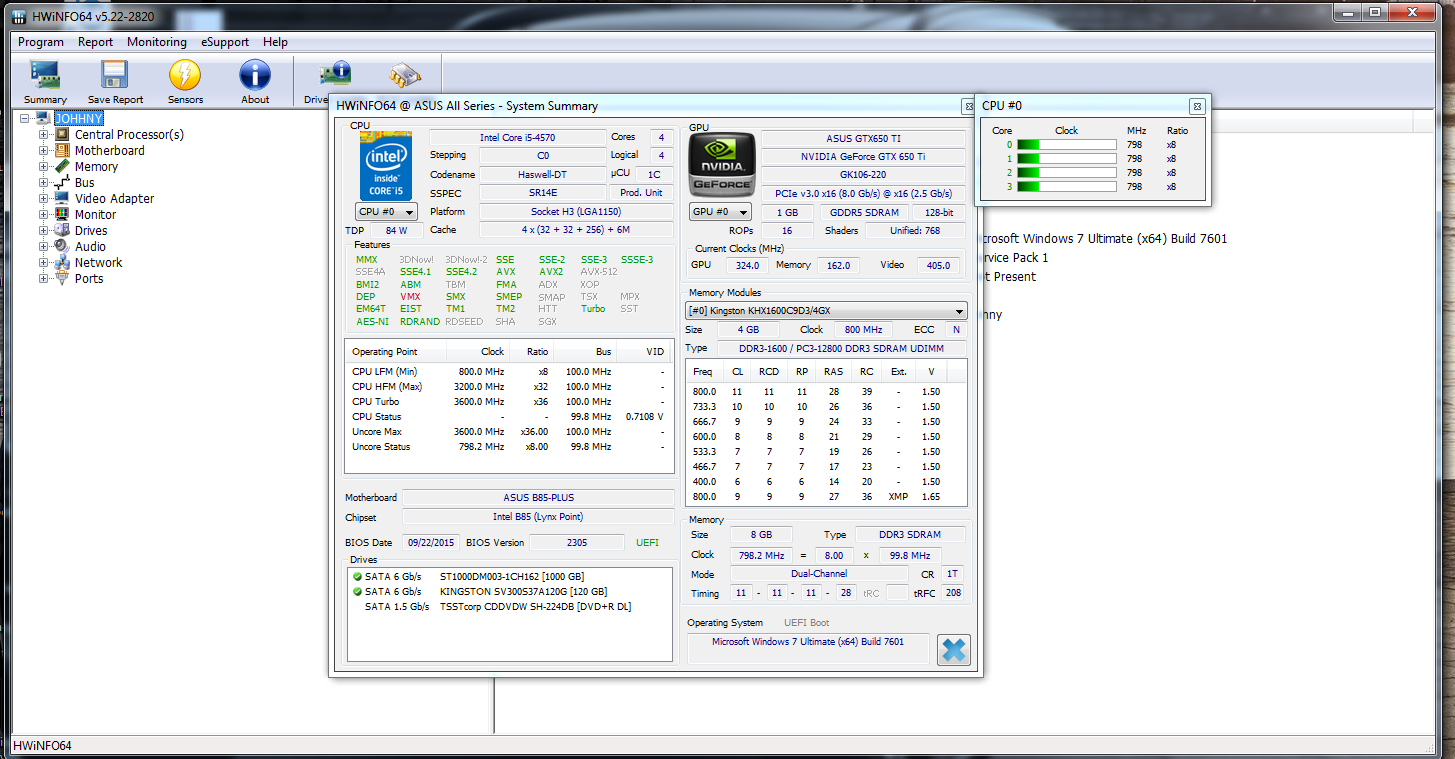Click the Audio speaker tree icon
This screenshot has height=759, width=1455.
coord(62,246)
